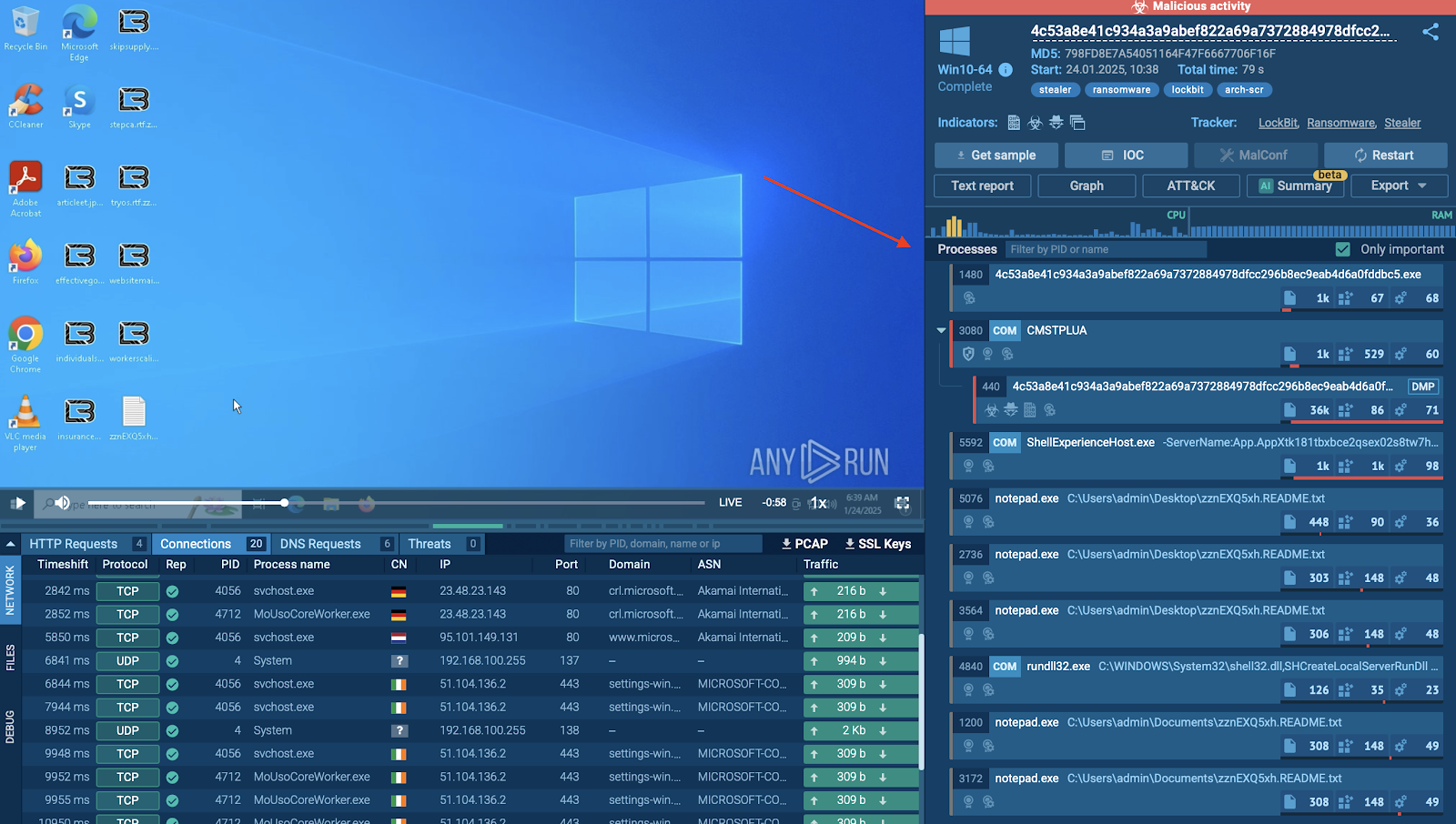Click the stacked windows indicator icon
Viewport: 1456px width, 824px height.
click(x=1077, y=123)
